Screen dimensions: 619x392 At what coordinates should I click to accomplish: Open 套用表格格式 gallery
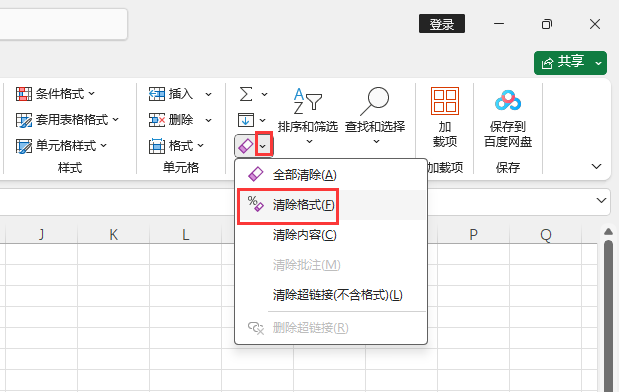coord(67,120)
